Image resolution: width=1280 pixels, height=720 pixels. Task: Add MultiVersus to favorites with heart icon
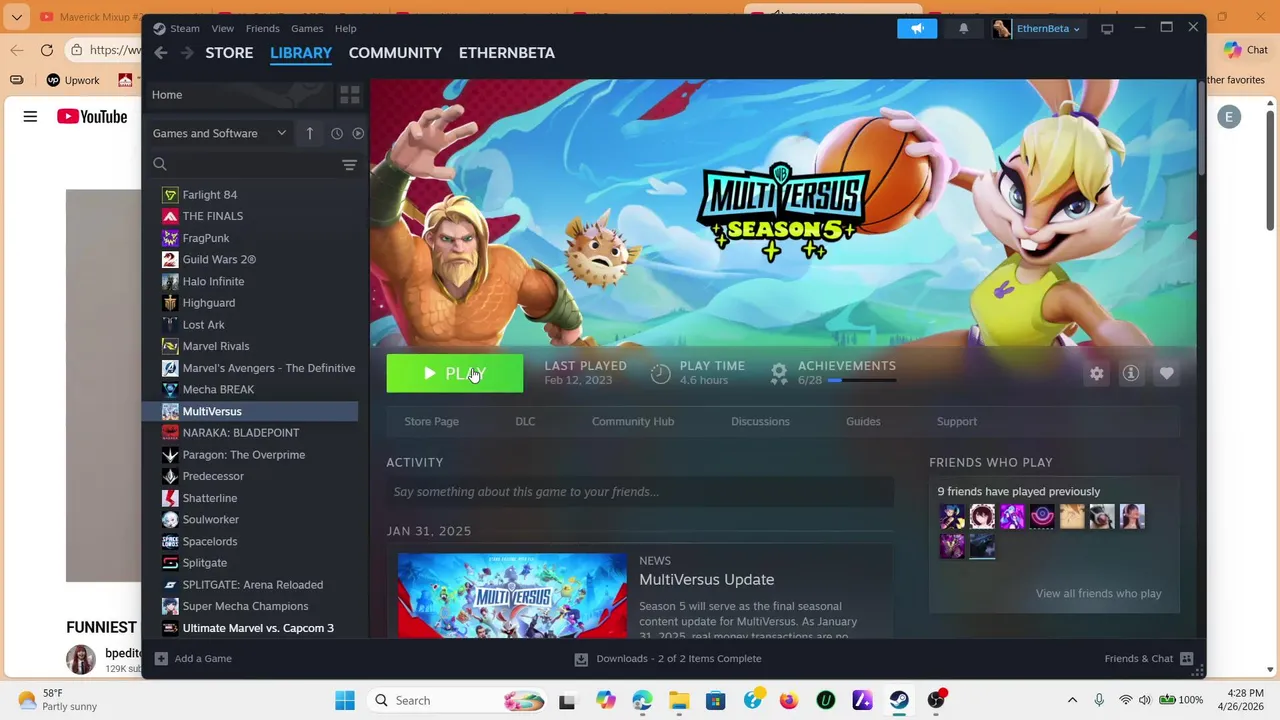pyautogui.click(x=1166, y=373)
